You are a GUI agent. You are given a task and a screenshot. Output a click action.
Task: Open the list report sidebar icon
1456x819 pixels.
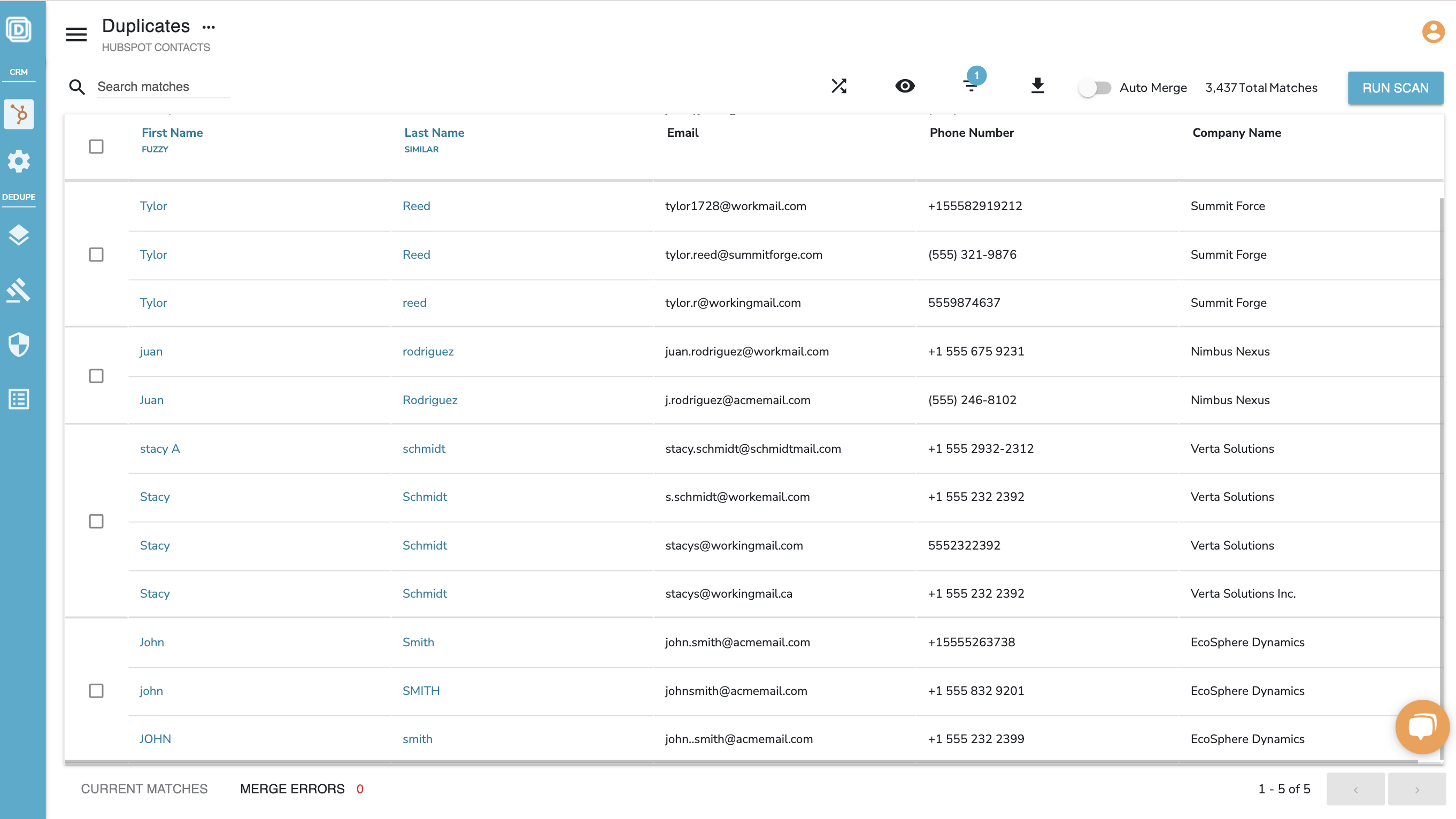coord(19,399)
